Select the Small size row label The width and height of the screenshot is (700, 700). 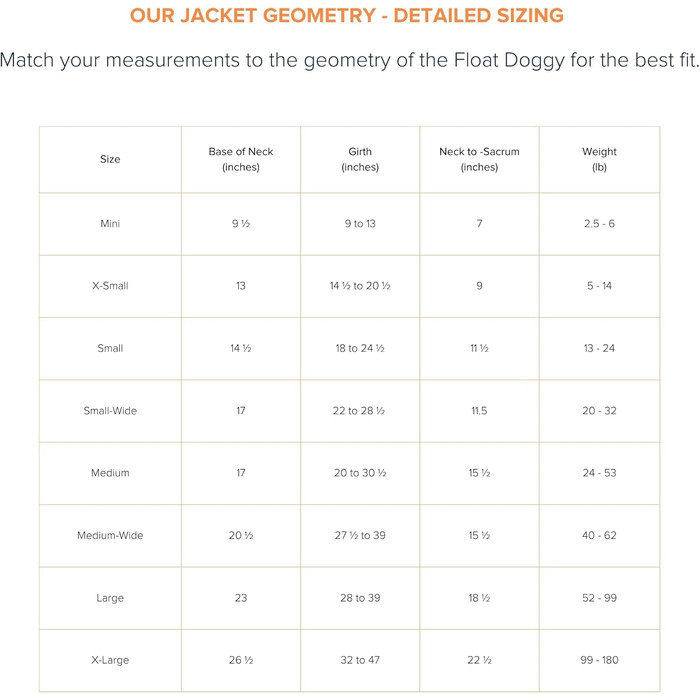pos(110,349)
